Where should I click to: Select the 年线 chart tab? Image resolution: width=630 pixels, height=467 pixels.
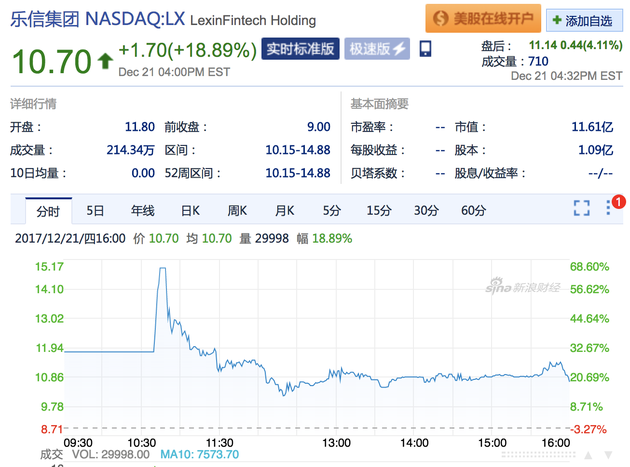[x=143, y=211]
